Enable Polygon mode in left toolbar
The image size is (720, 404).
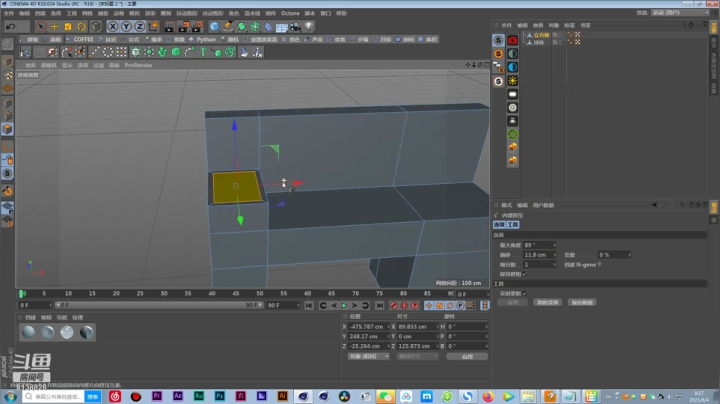[7, 129]
